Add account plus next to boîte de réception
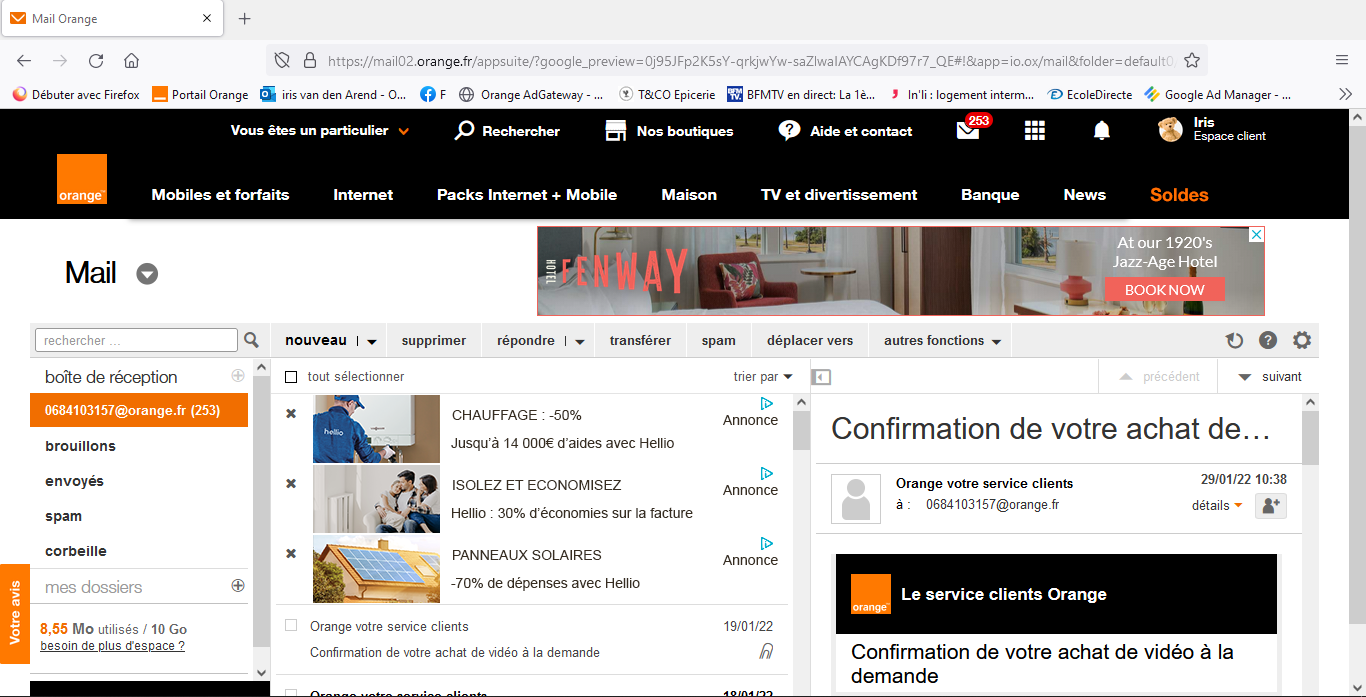Image resolution: width=1366 pixels, height=697 pixels. coord(238,376)
